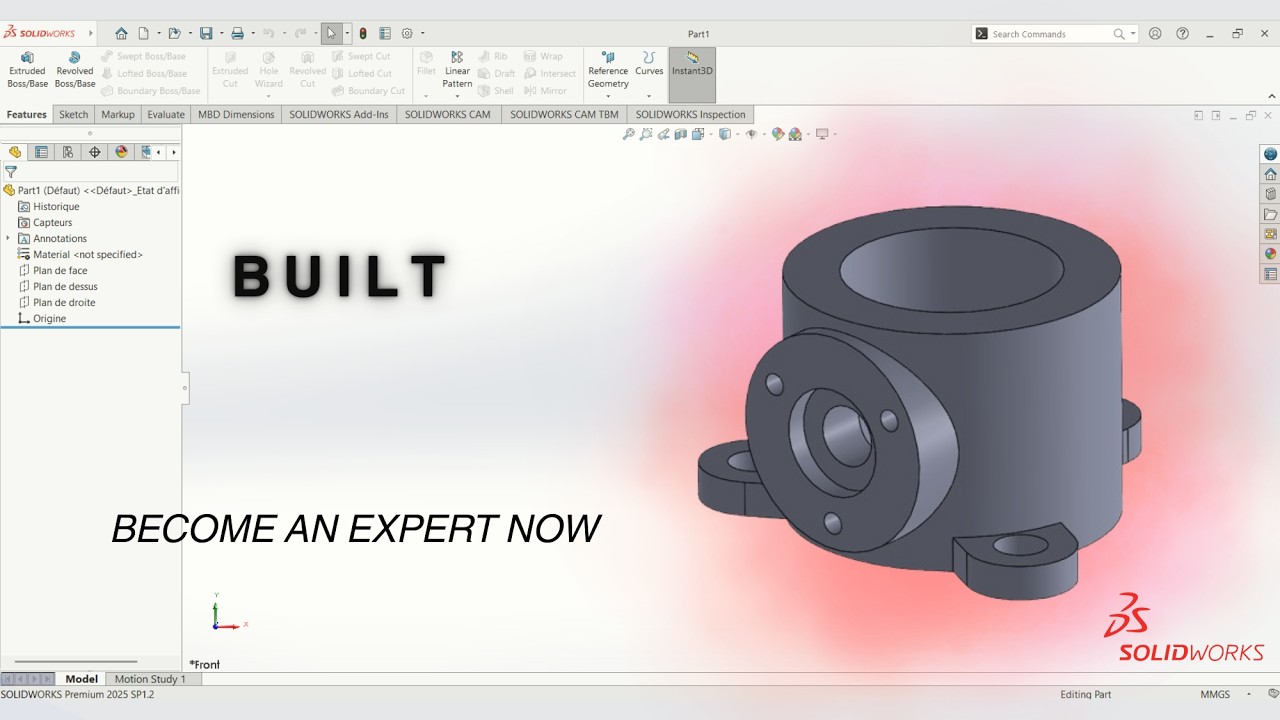Click the Home icon in quick access toolbar
The width and height of the screenshot is (1280, 720).
point(121,33)
